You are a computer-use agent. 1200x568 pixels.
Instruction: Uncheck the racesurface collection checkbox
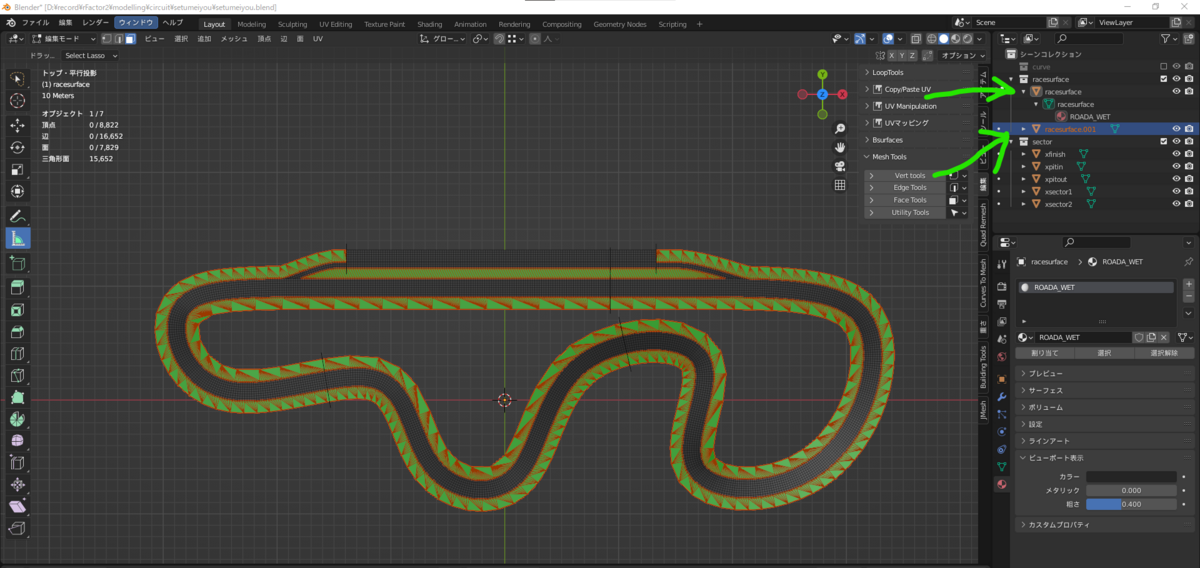[x=1163, y=78]
